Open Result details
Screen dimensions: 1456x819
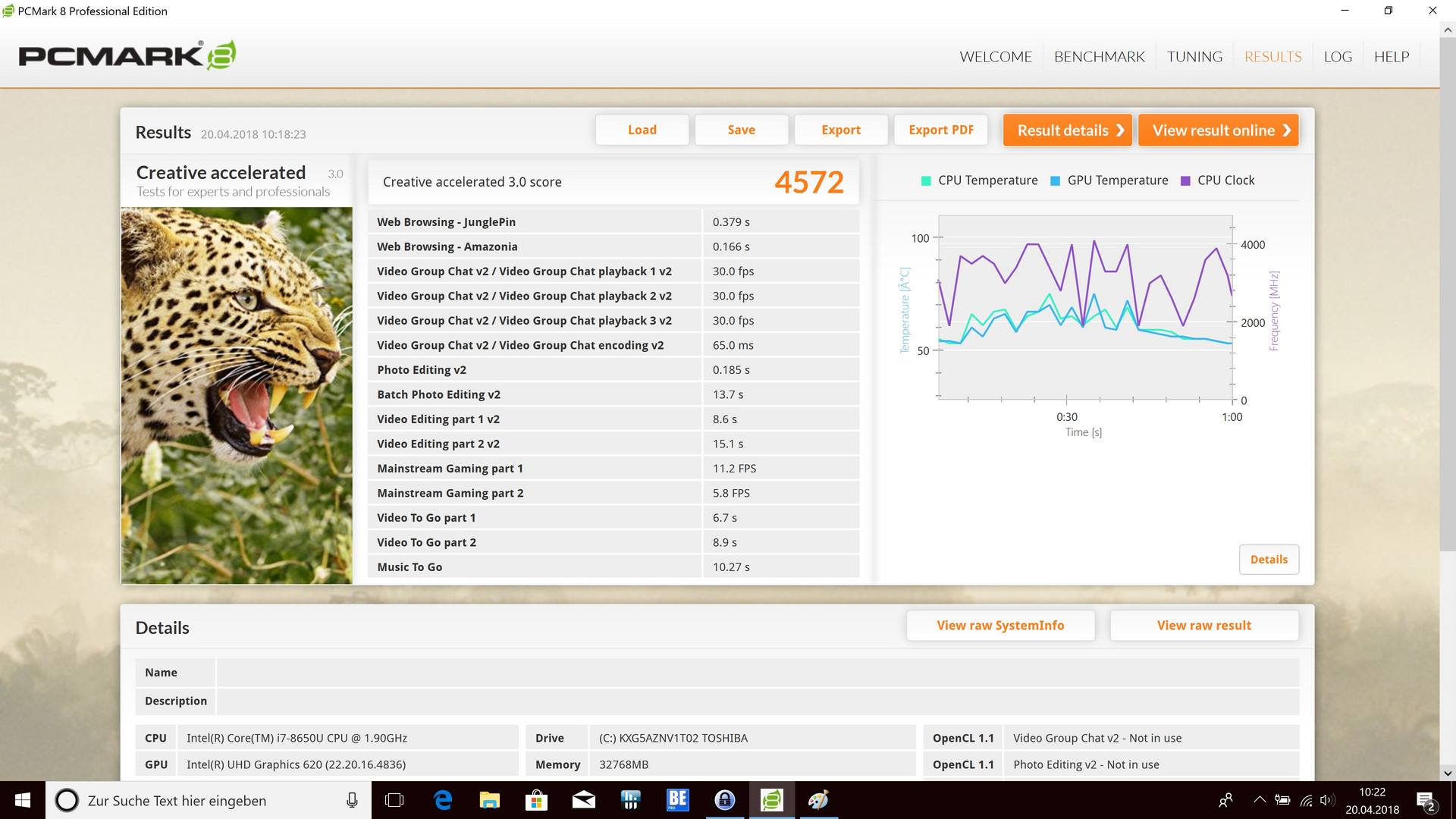(1068, 130)
